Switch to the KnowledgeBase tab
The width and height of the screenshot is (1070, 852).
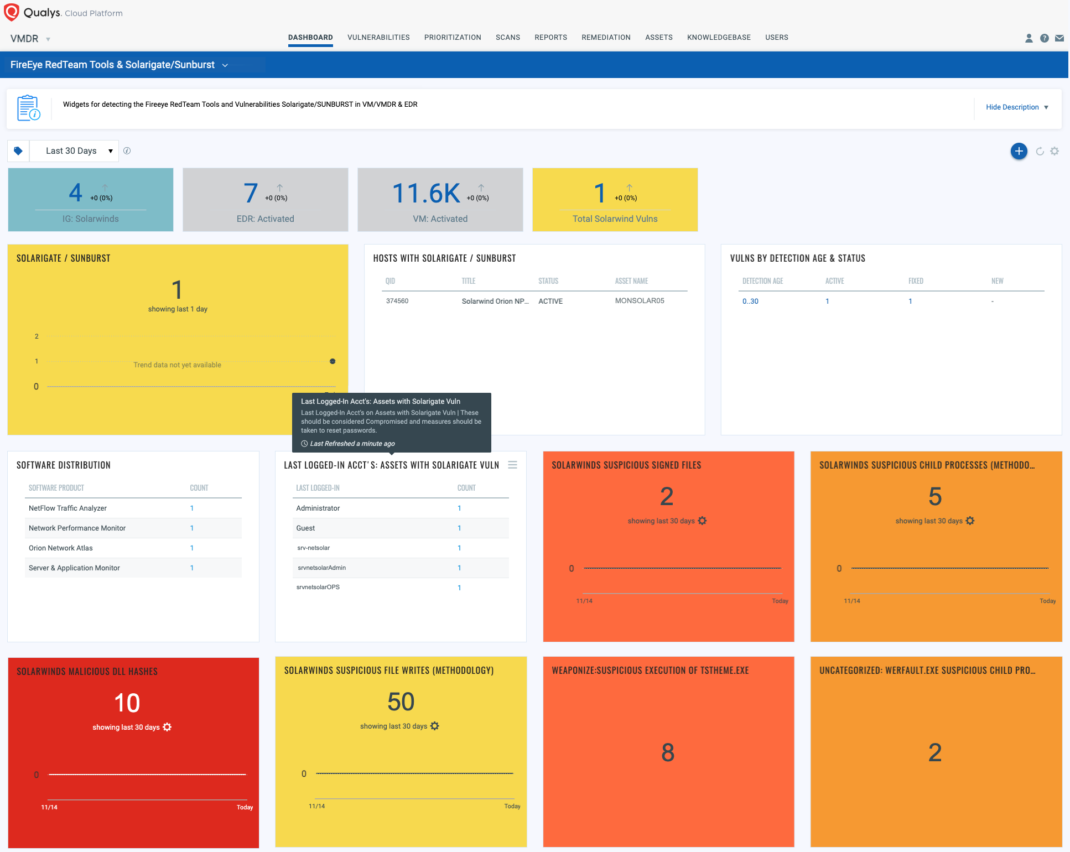719,38
